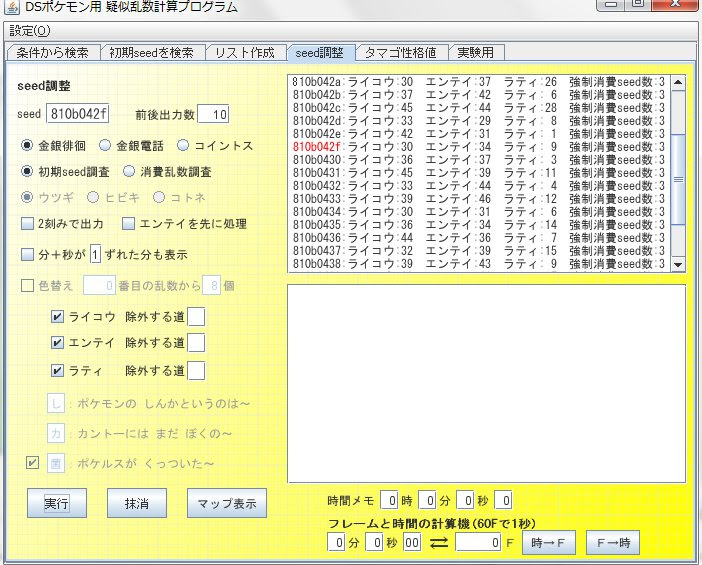This screenshot has width=702, height=565.
Task: Click ラティ 除外する道 input box
Action: (x=196, y=371)
